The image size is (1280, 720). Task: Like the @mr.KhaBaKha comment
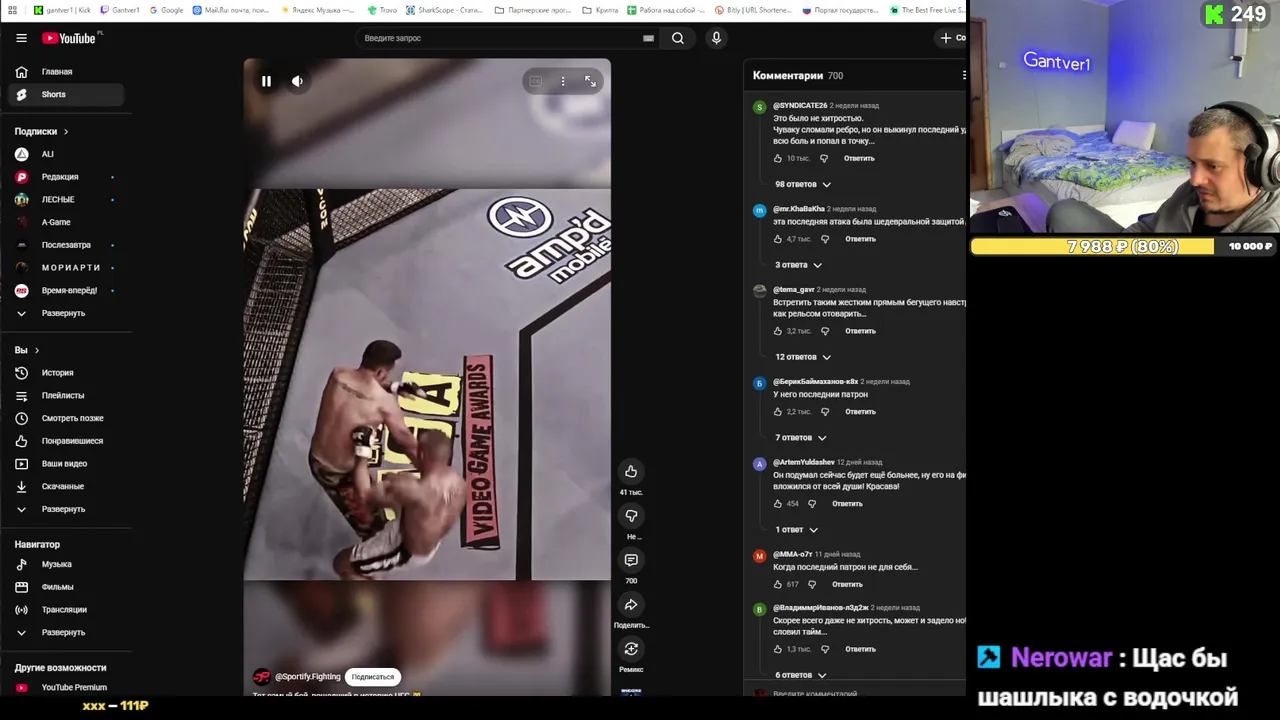(x=778, y=239)
